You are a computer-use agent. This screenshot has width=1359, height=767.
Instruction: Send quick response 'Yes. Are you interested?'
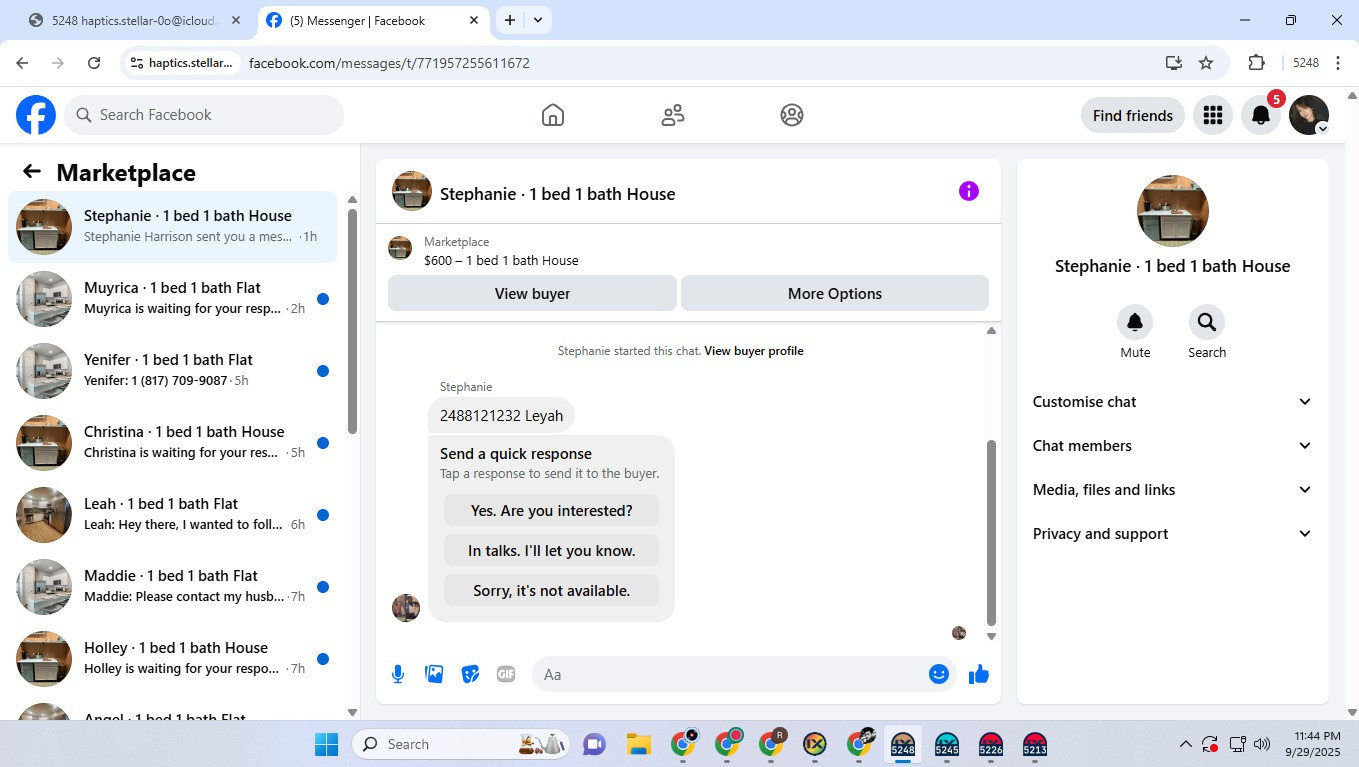tap(551, 510)
